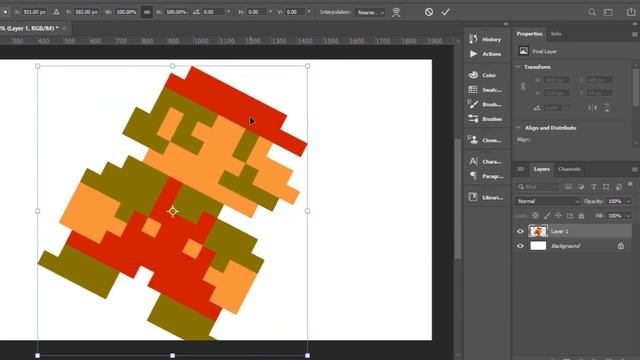640x360 pixels.
Task: Switch to the 3D tab
Action: pyautogui.click(x=520, y=169)
